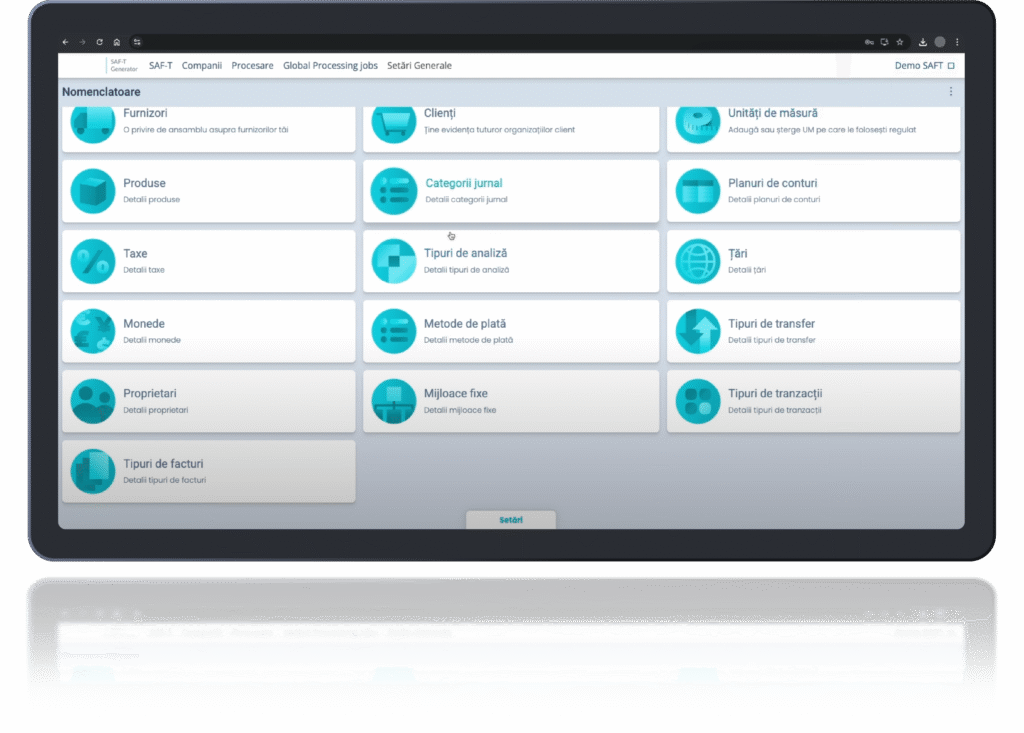This screenshot has height=733, width=1024.
Task: Click the Planuri de conturi icon
Action: [x=697, y=191]
